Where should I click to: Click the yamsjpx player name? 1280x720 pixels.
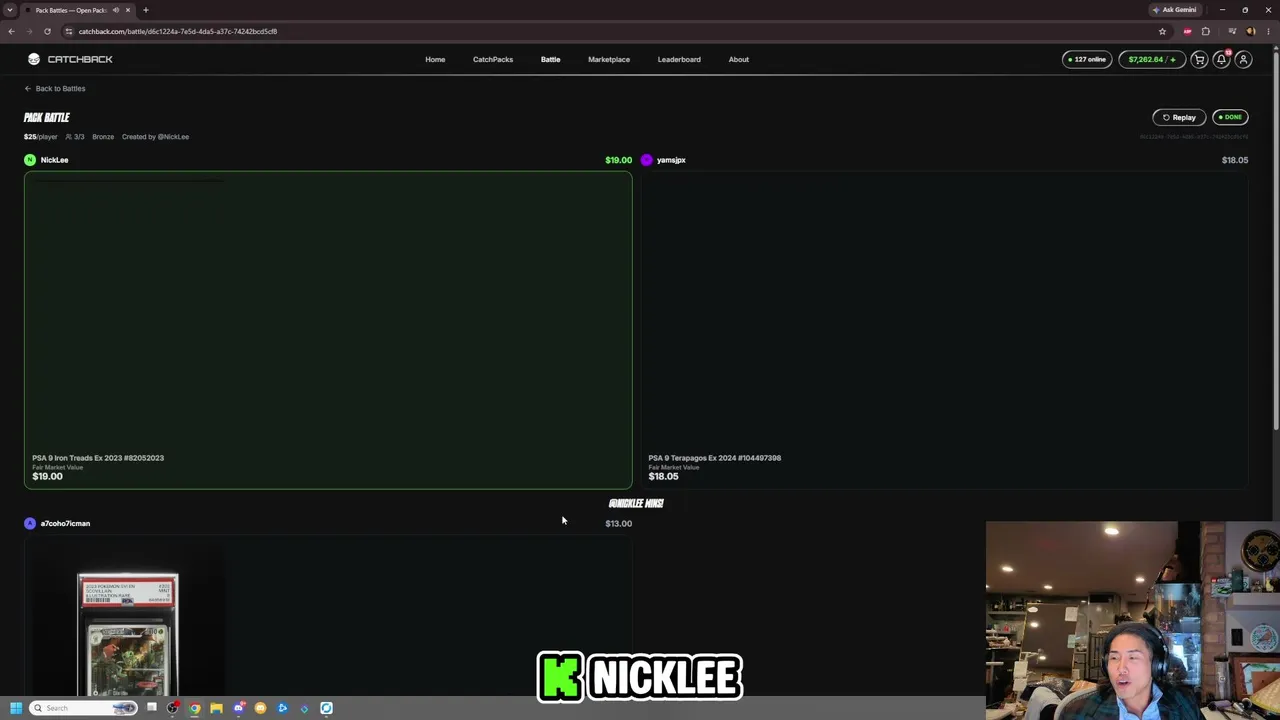(671, 160)
